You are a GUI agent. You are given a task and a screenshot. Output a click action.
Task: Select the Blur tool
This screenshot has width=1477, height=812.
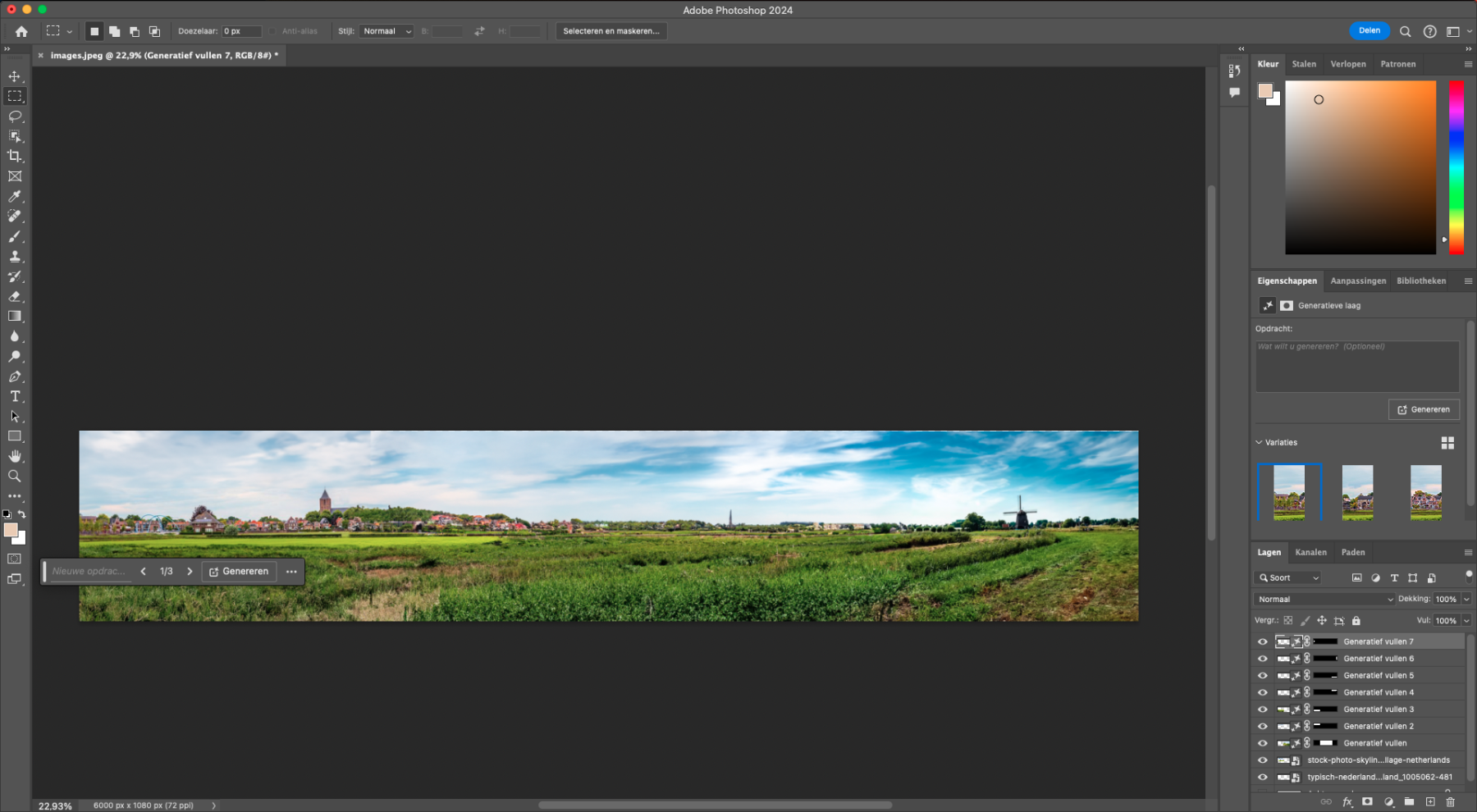15,336
